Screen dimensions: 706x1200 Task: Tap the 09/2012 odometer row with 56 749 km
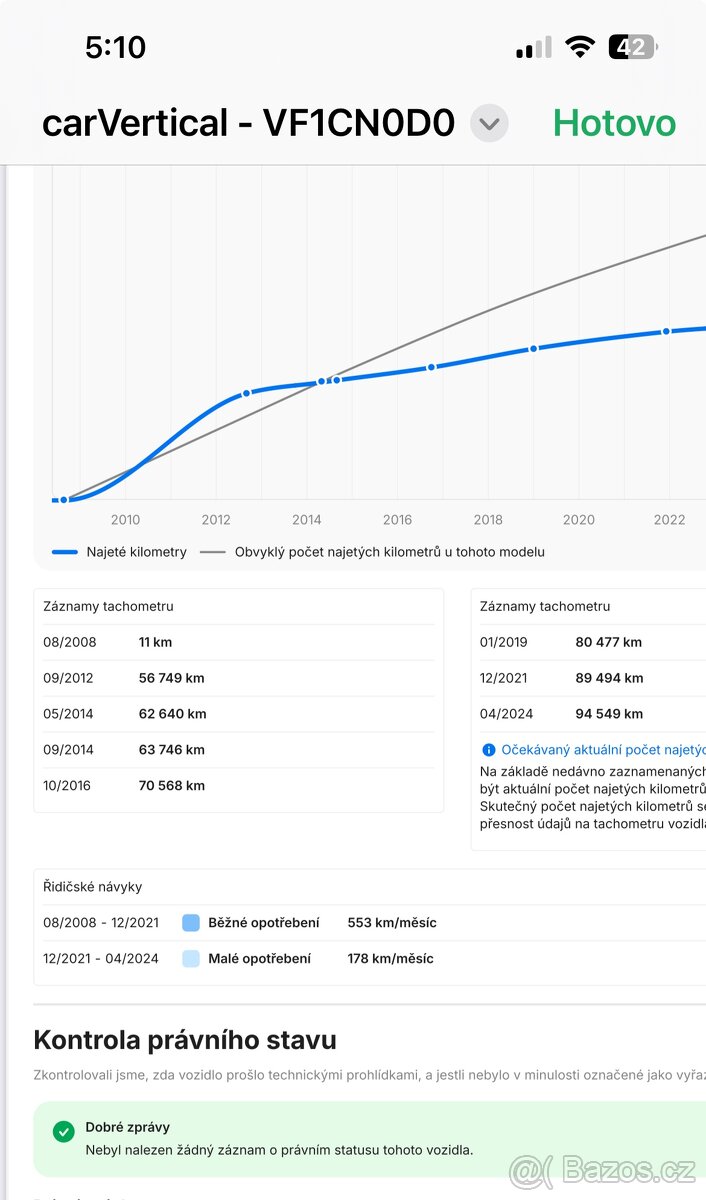(238, 678)
